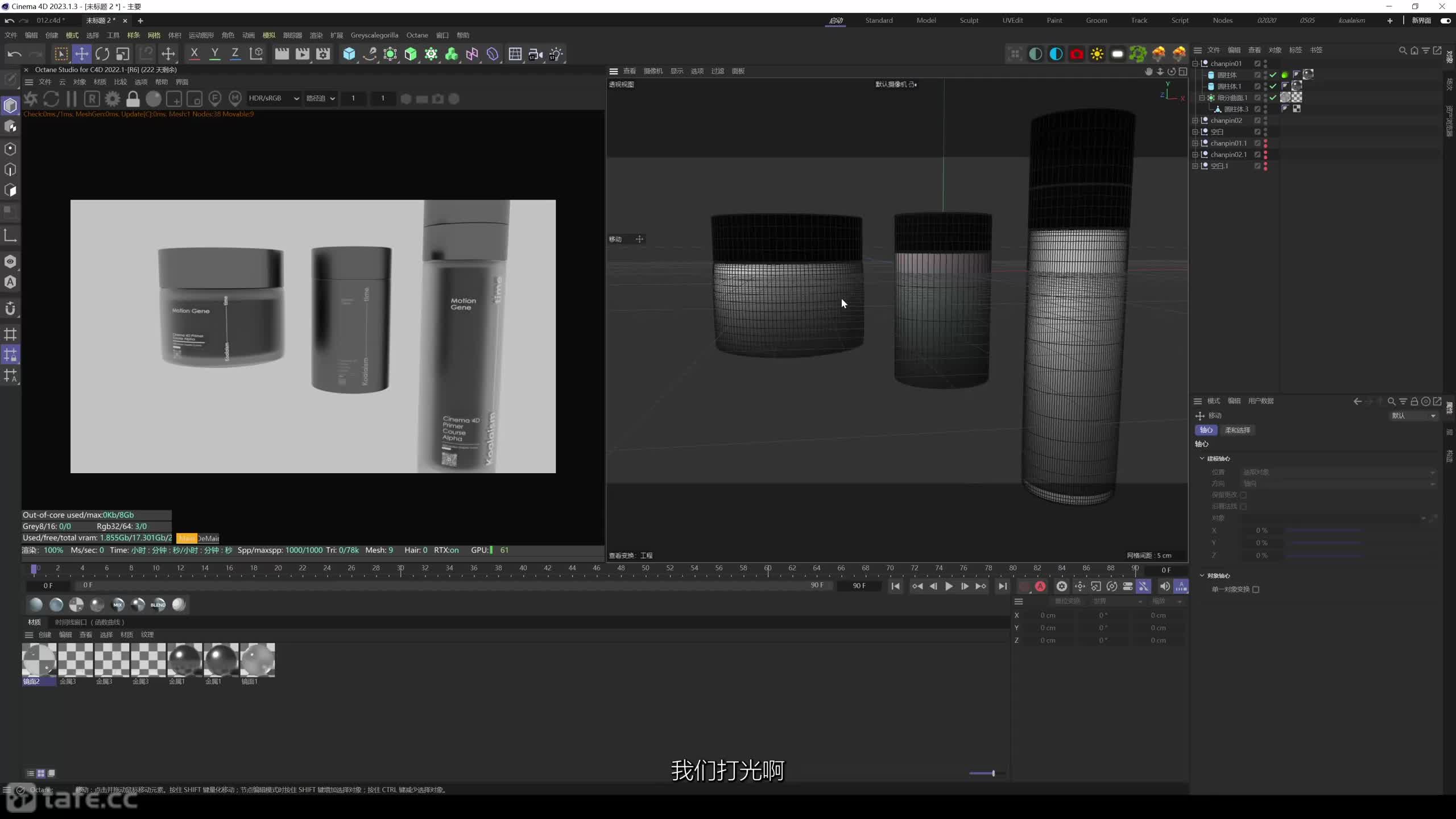Toggle the autokeying A button

pyautogui.click(x=1040, y=586)
